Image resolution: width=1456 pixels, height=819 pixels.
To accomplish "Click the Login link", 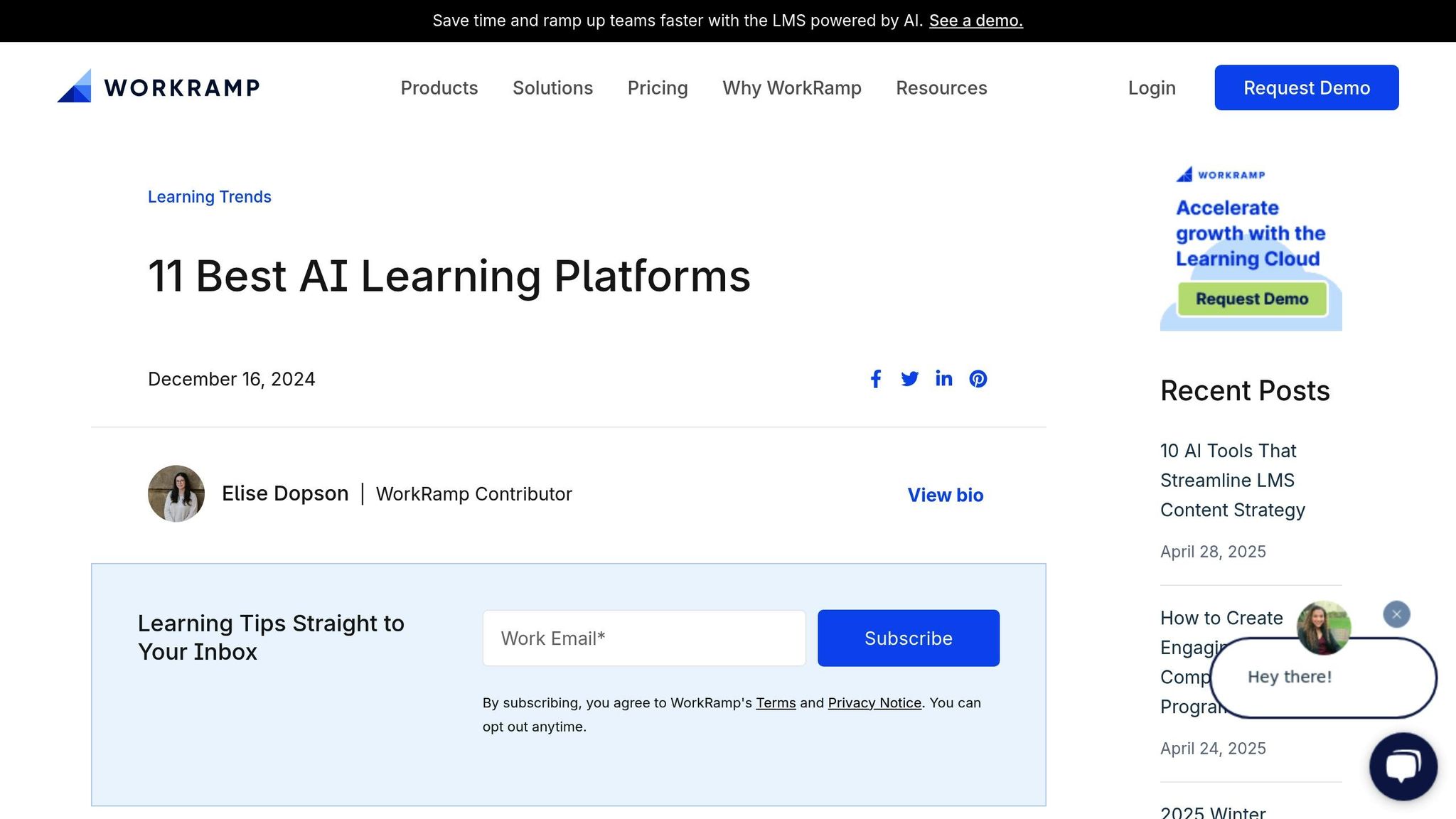I will pos(1152,88).
